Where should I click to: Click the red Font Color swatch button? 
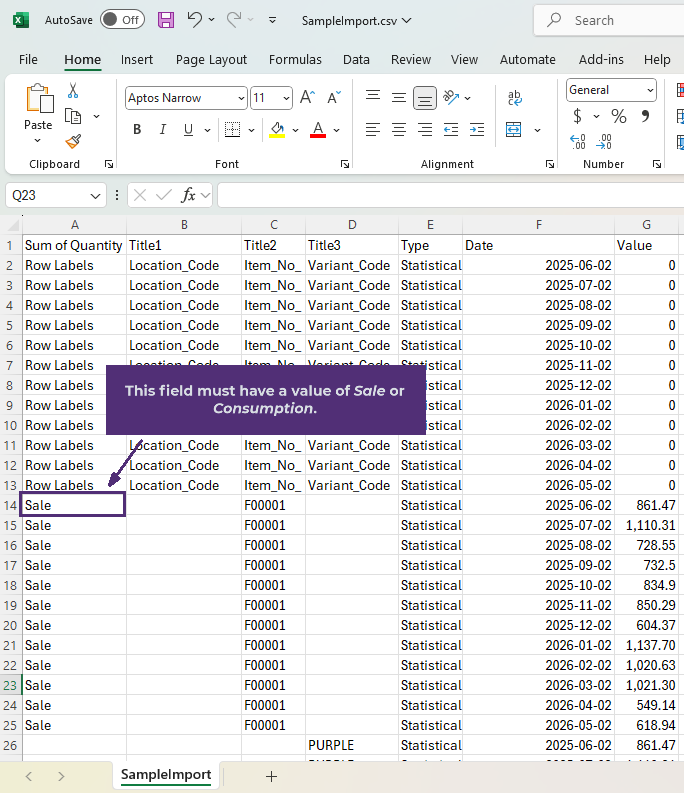[318, 130]
